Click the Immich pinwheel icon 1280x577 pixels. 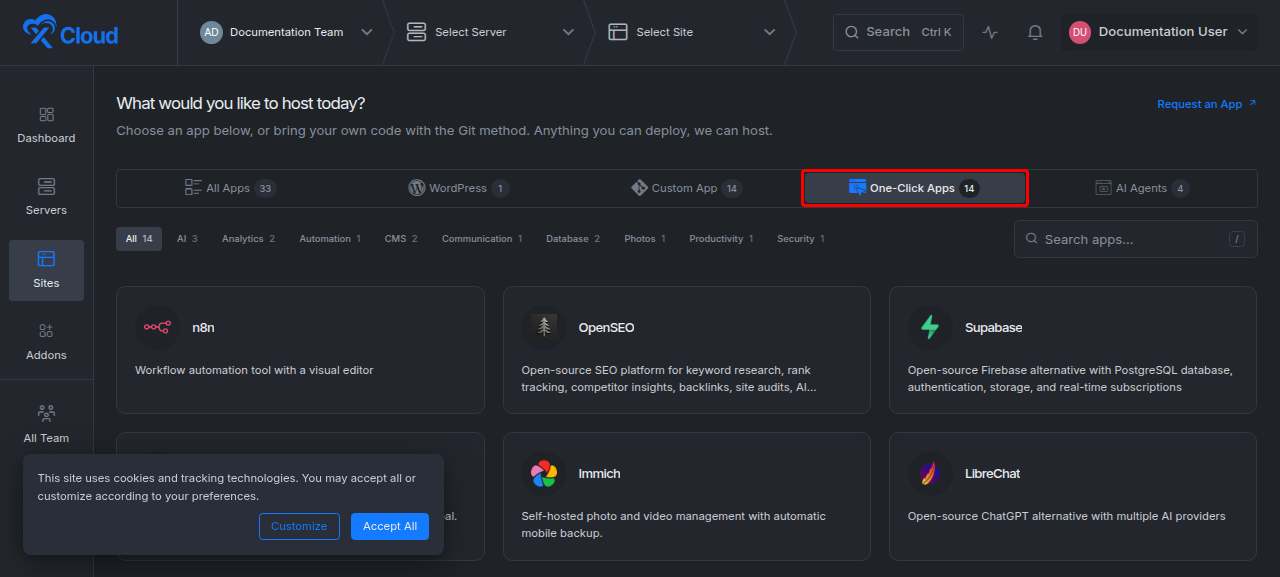click(544, 473)
